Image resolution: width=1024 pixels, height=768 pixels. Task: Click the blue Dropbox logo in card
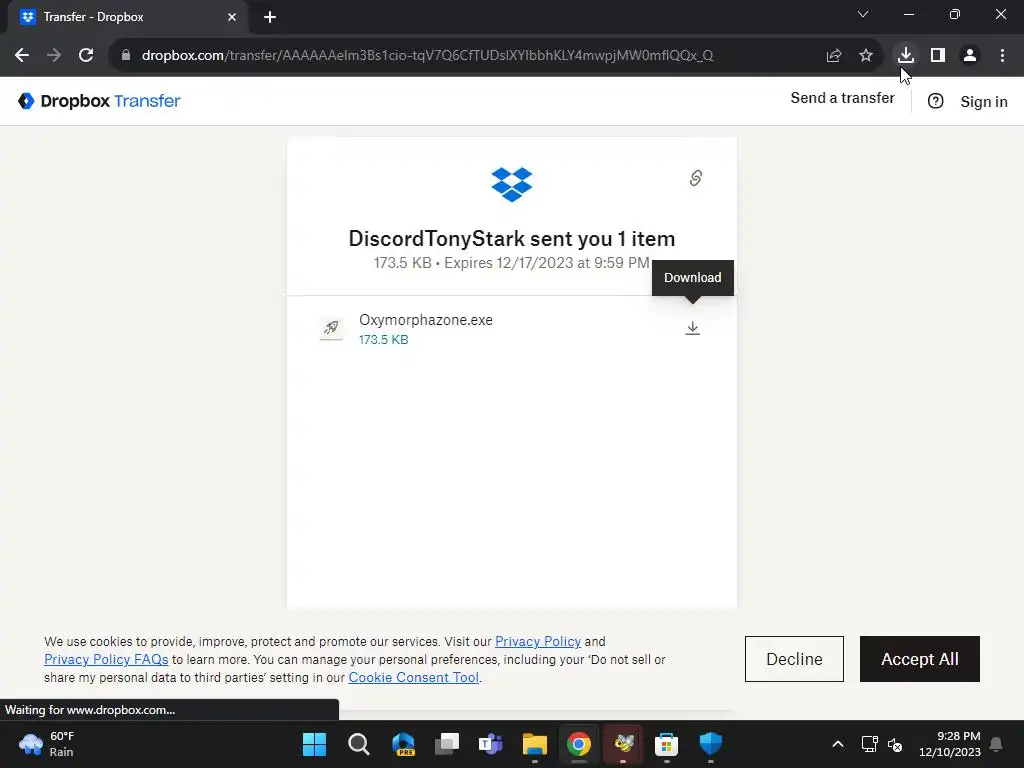[512, 185]
